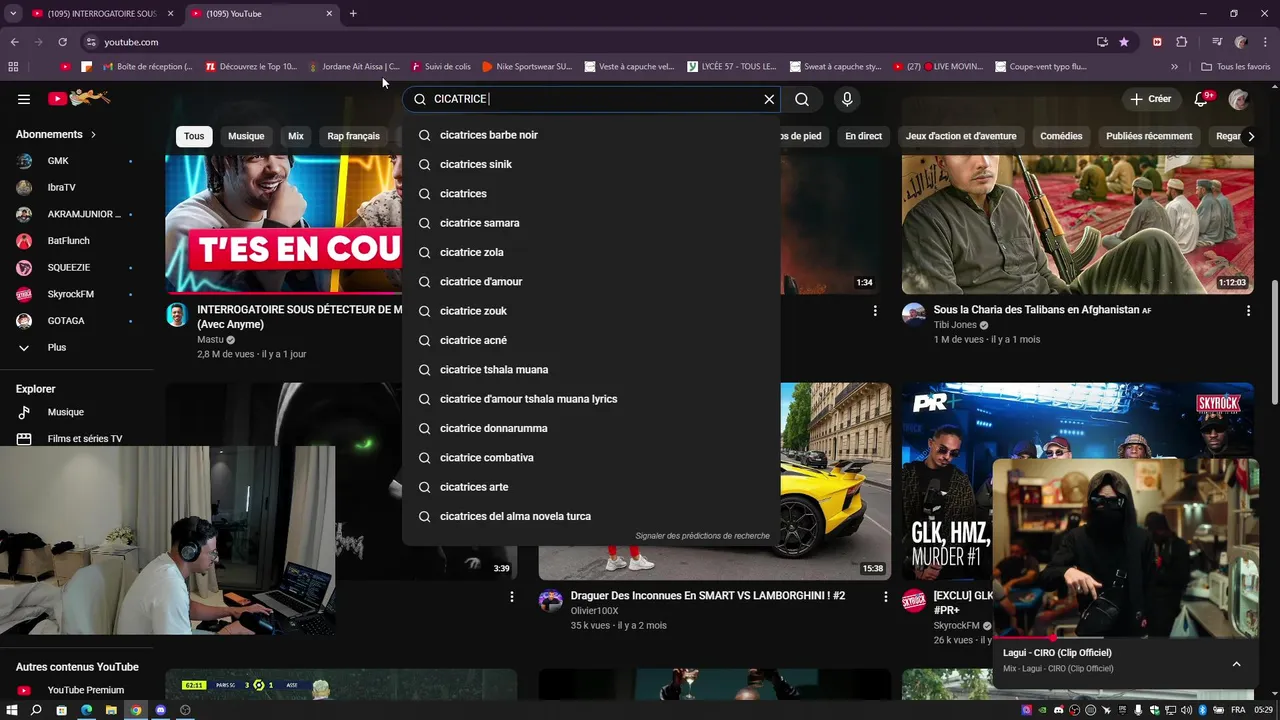Advance the filter chips with the right arrow

click(1249, 136)
